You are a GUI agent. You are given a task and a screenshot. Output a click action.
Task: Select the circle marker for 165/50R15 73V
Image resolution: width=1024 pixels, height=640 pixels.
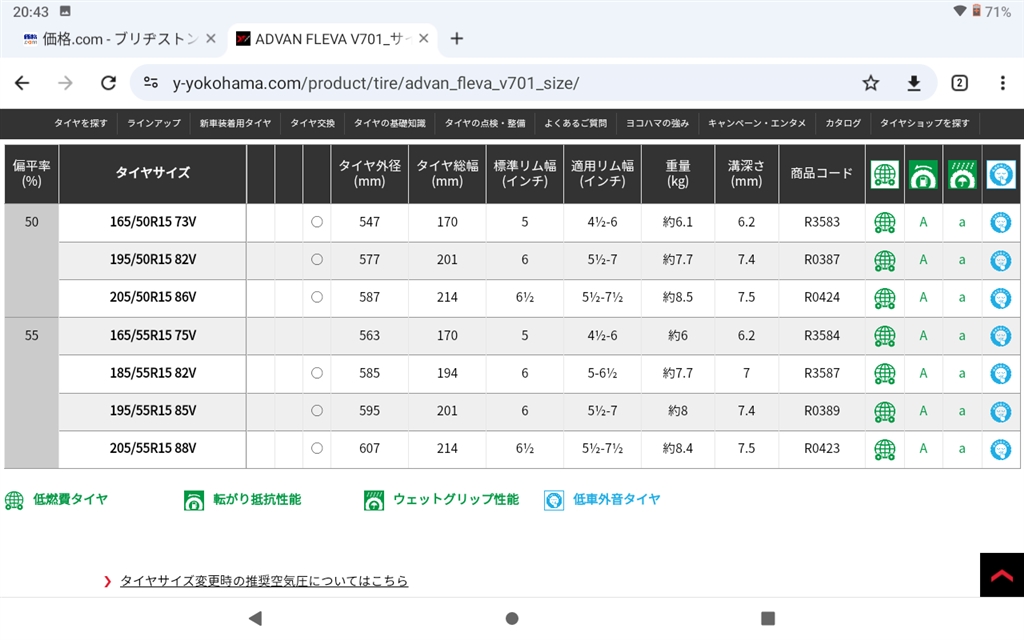click(x=317, y=221)
